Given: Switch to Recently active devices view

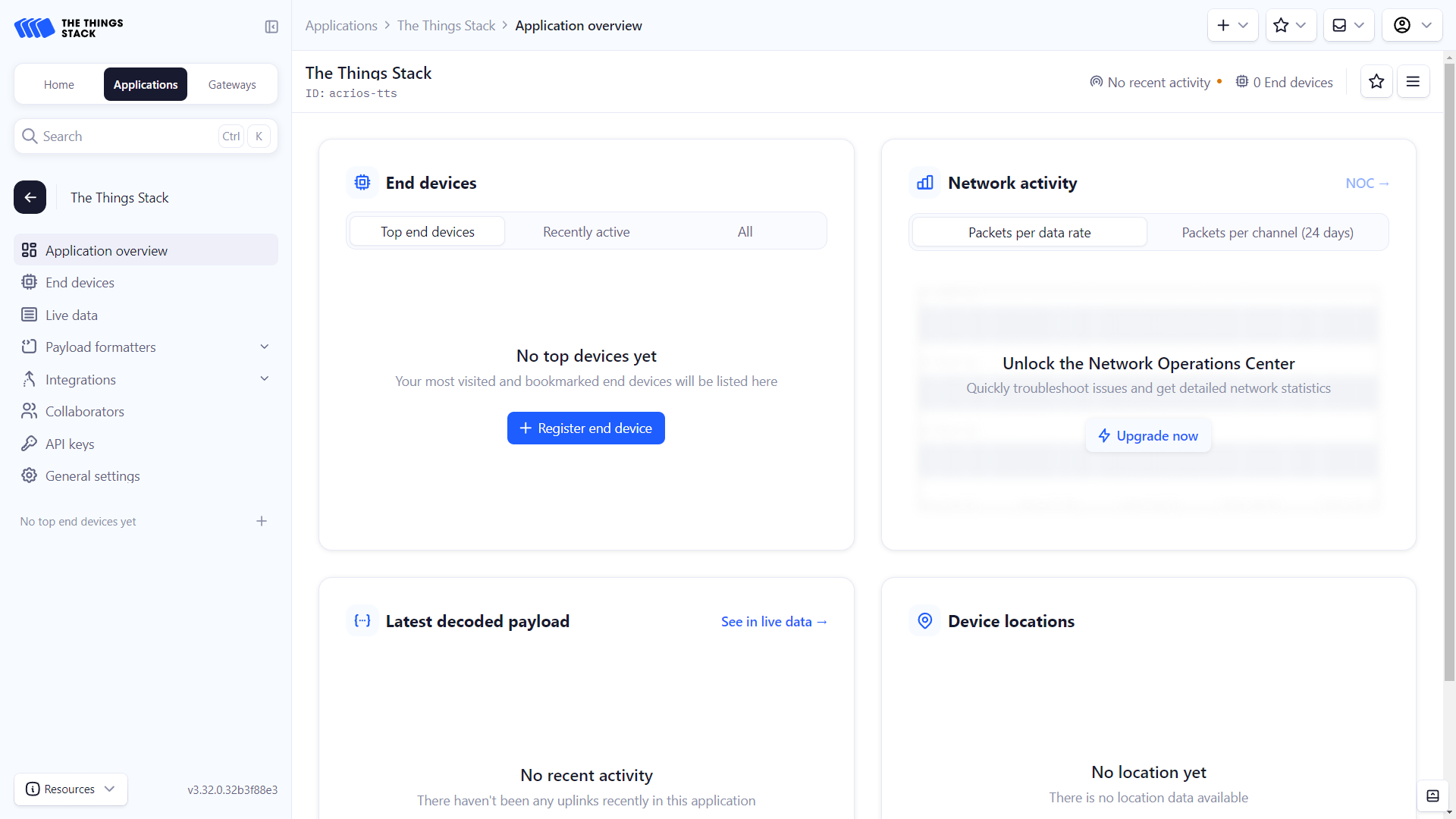Looking at the screenshot, I should point(586,232).
